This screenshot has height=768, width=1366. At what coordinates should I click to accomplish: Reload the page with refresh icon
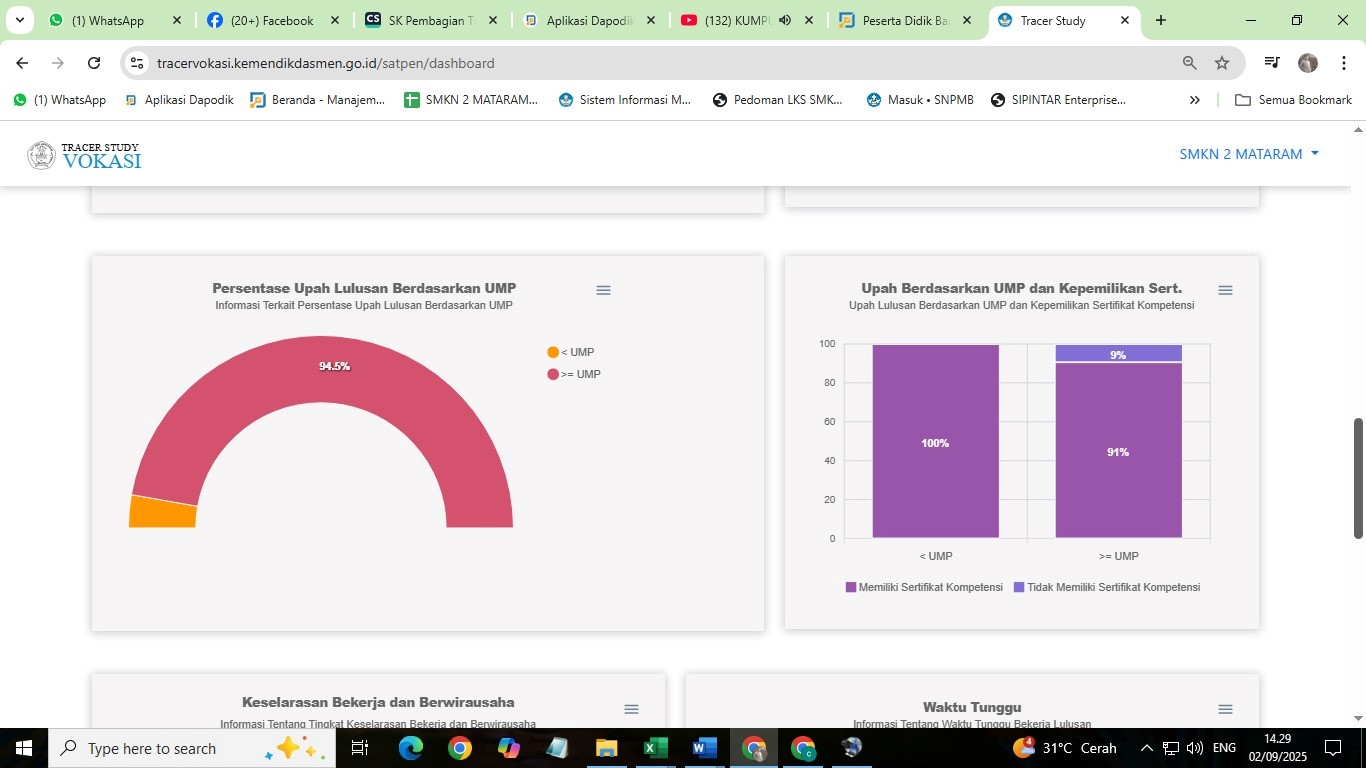pyautogui.click(x=94, y=63)
